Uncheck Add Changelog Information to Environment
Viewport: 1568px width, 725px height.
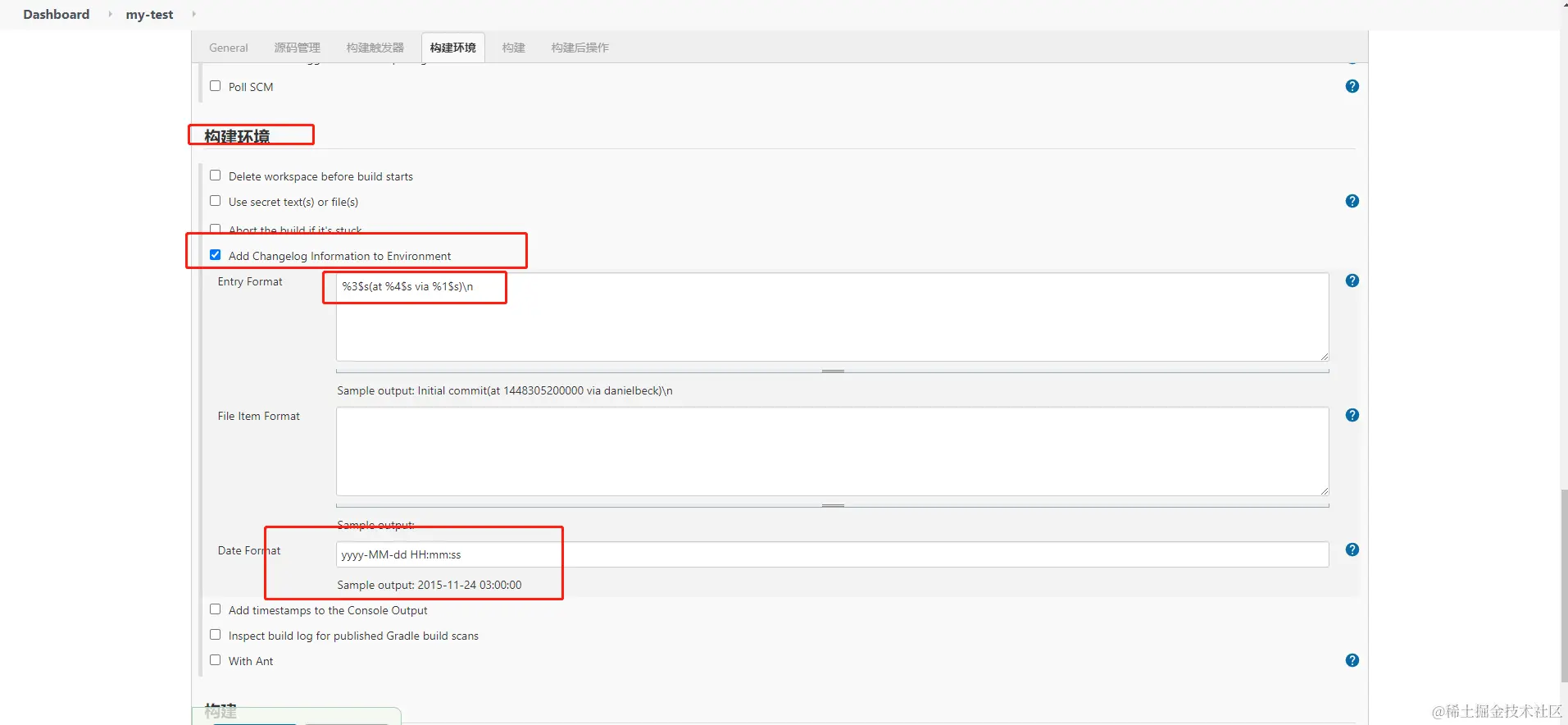[x=215, y=254]
